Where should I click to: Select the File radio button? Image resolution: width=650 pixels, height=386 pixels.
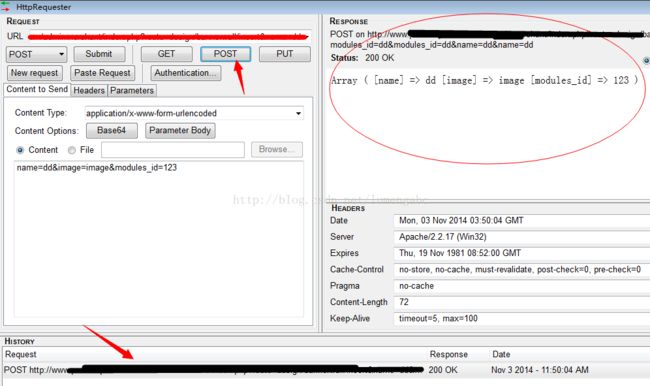click(72, 150)
